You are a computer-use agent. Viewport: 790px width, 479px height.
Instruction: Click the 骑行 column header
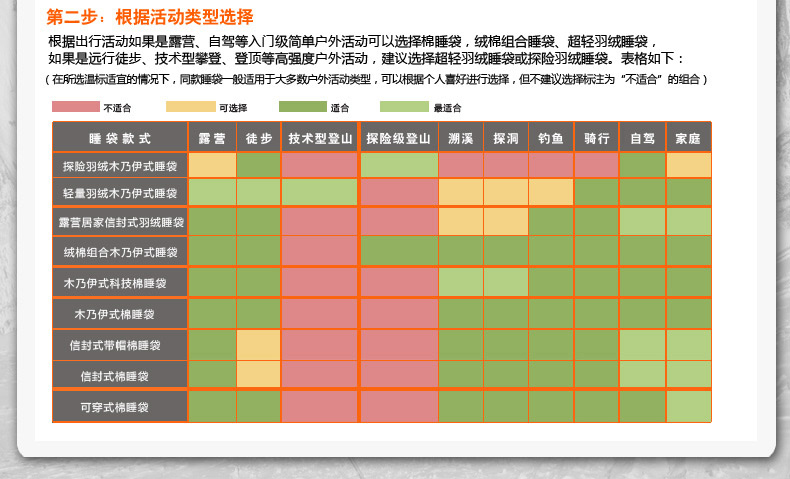[x=596, y=137]
